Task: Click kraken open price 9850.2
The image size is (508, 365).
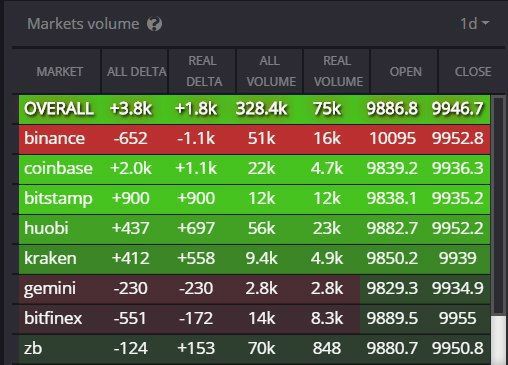Action: [x=392, y=258]
